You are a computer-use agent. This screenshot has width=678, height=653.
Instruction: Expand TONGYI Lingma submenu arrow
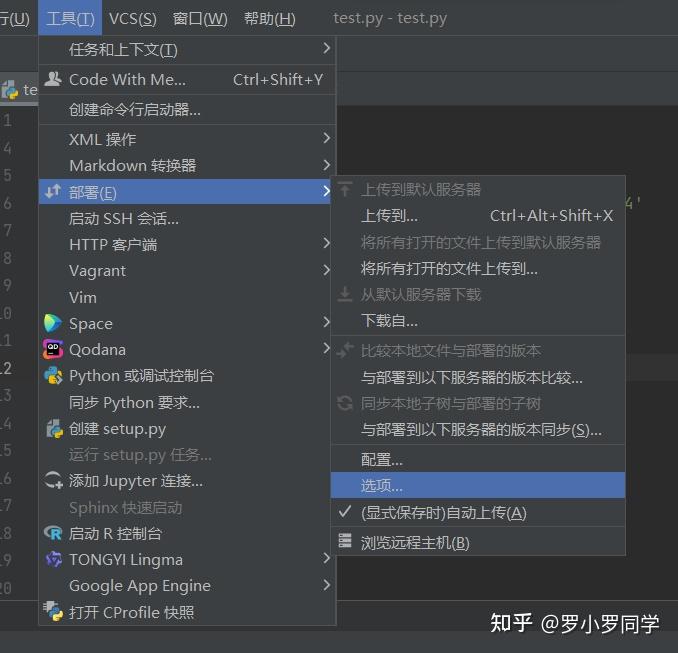[x=326, y=558]
